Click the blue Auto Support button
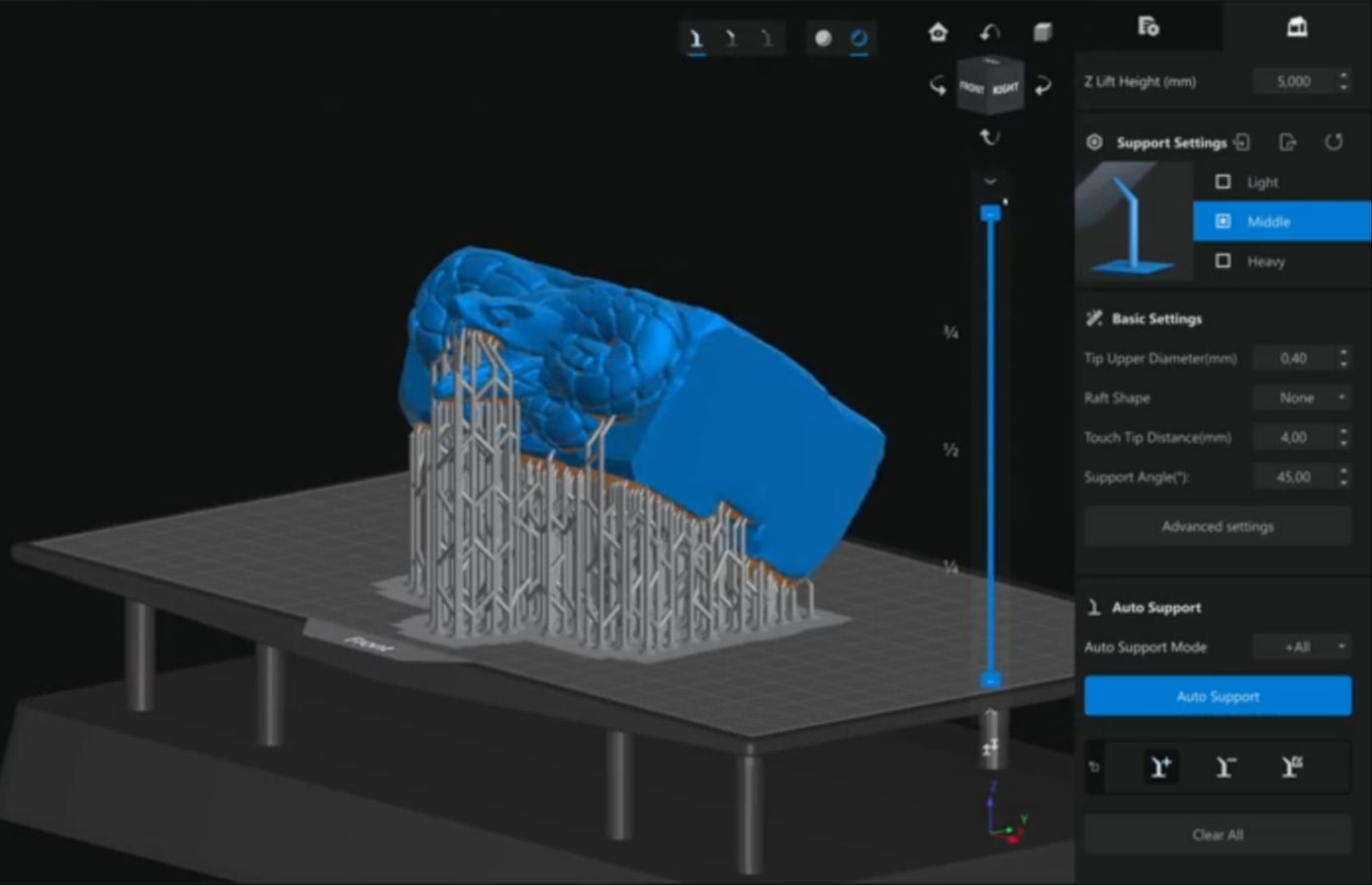Image resolution: width=1372 pixels, height=885 pixels. (1218, 696)
